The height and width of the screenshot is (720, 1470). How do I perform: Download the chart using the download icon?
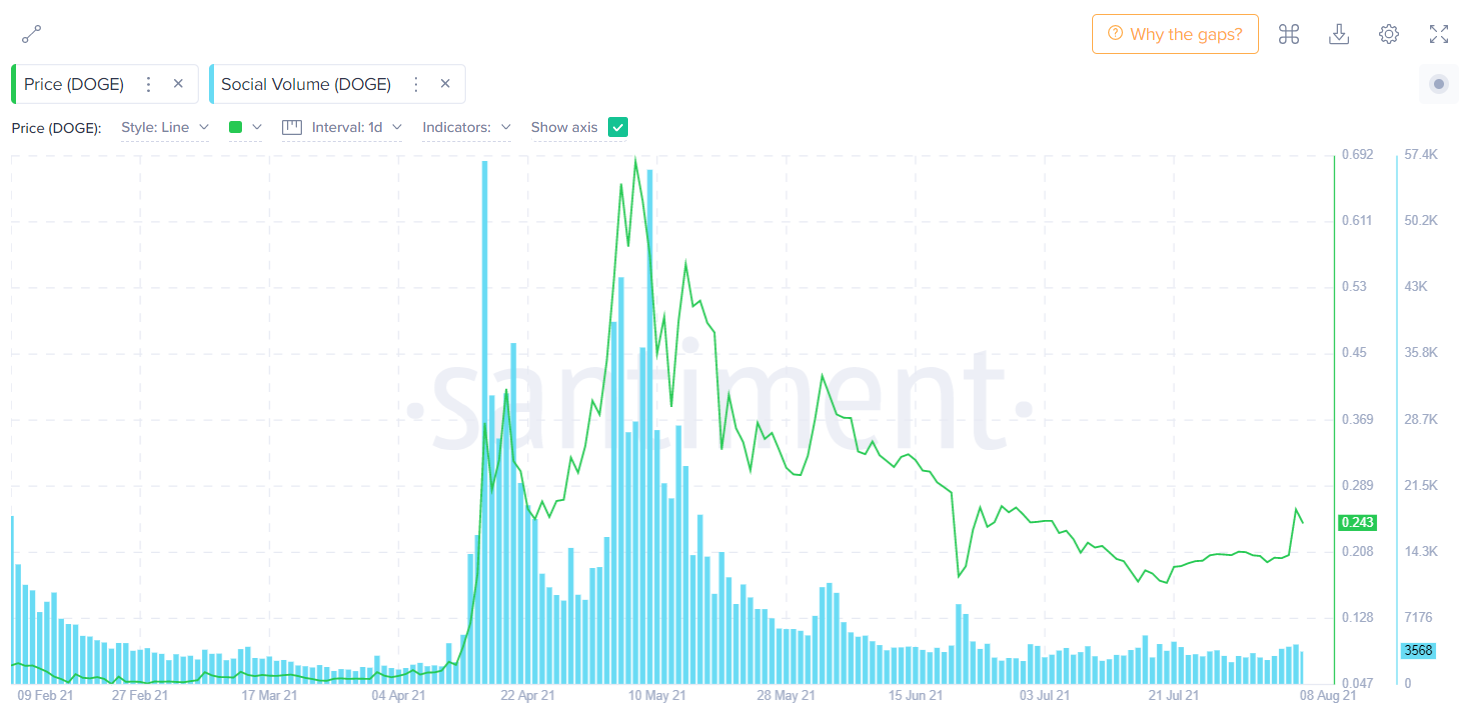[x=1339, y=34]
